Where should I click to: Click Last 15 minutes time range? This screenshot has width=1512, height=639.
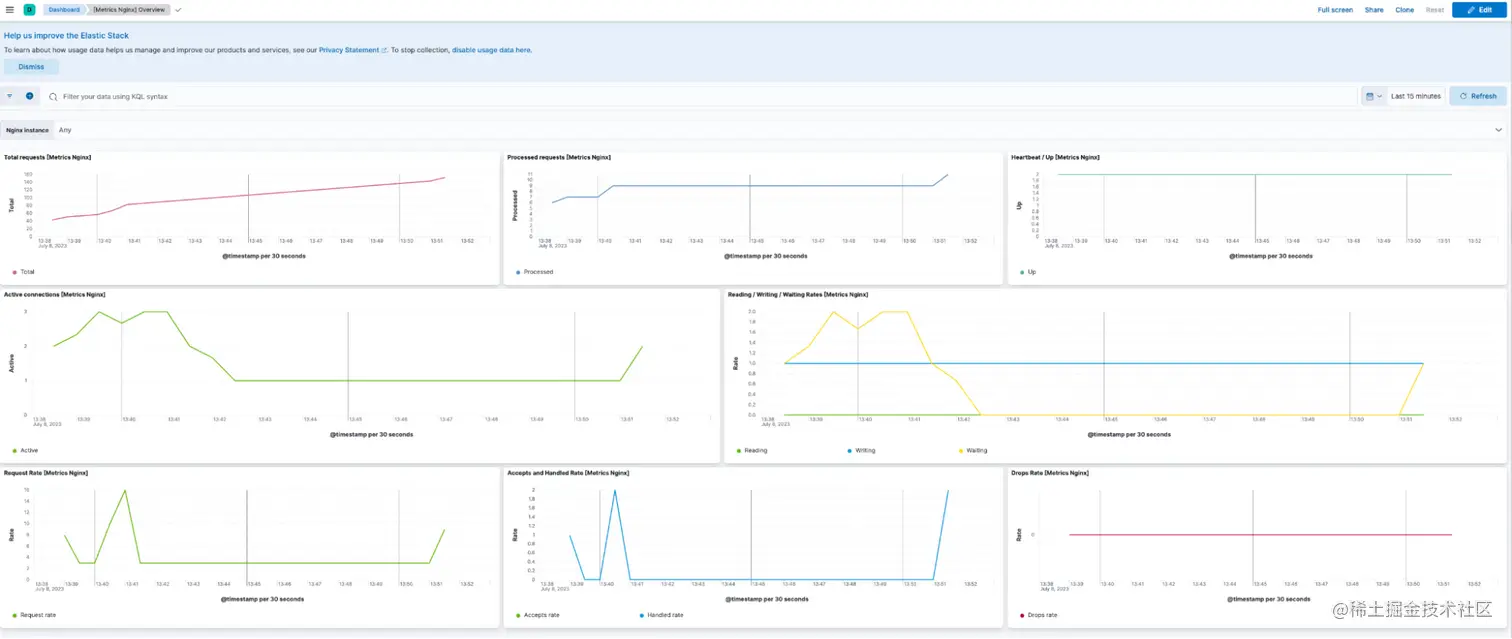pyautogui.click(x=1415, y=96)
